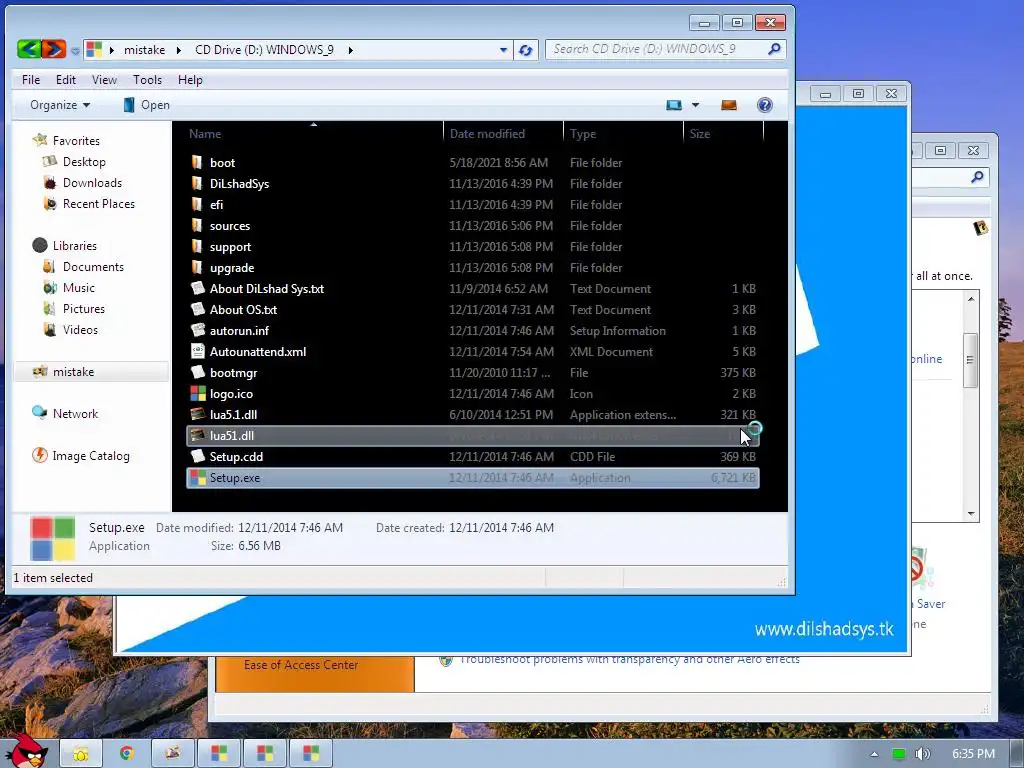Select Network in the navigation pane
The width and height of the screenshot is (1024, 768).
(75, 413)
